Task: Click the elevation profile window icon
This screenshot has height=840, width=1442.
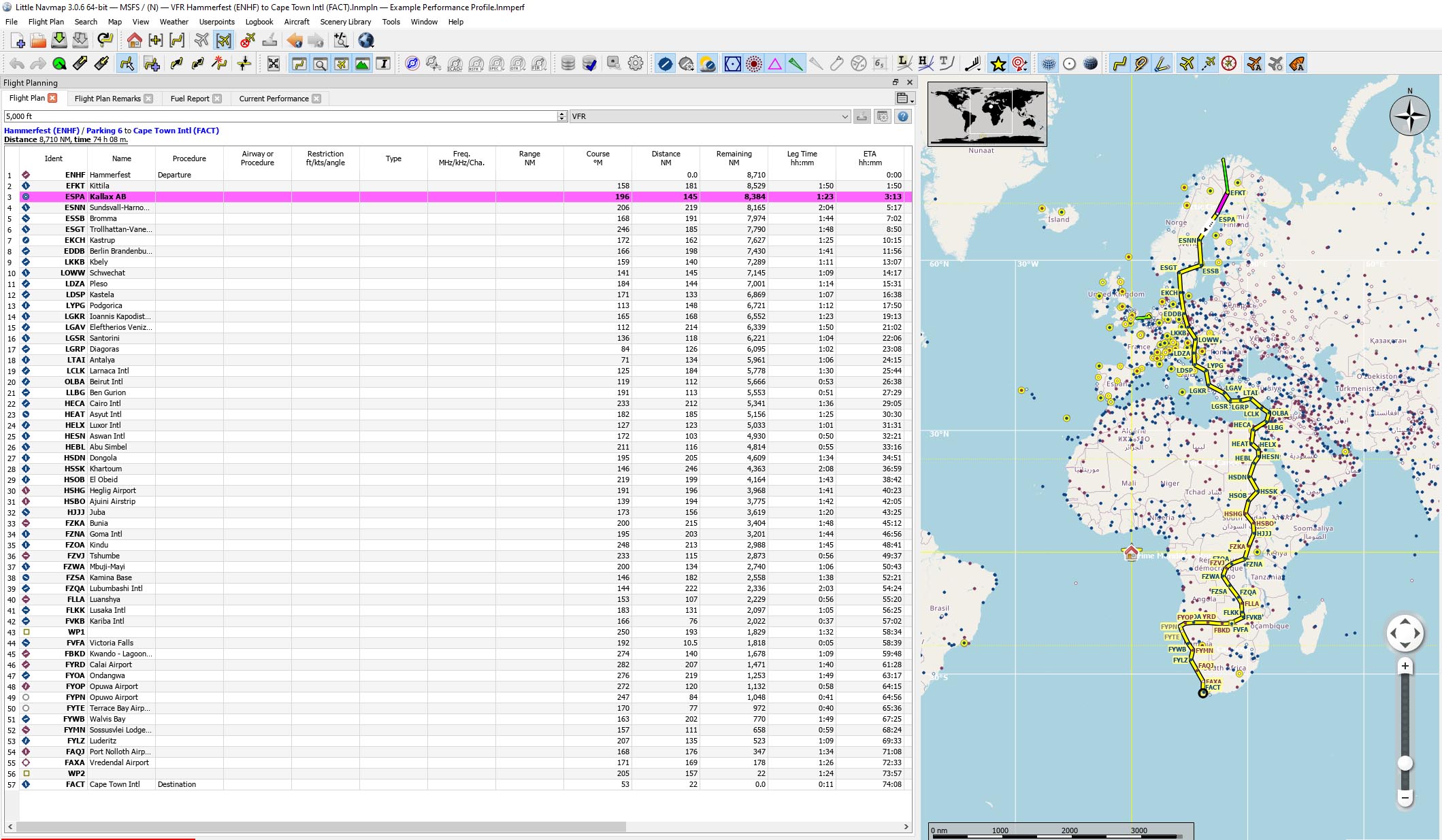Action: coord(362,64)
